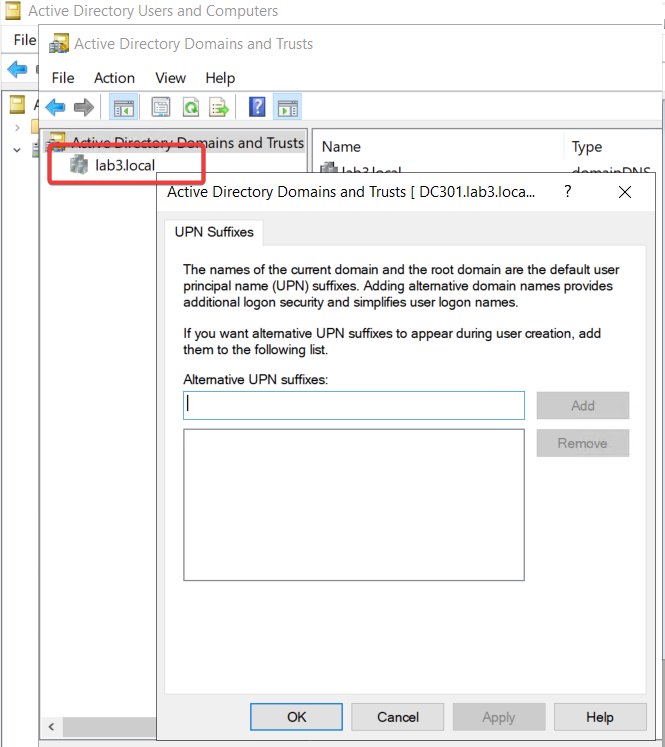Image resolution: width=665 pixels, height=747 pixels.
Task: Click the Active Directory Users and Computers title icon
Action: click(x=13, y=10)
